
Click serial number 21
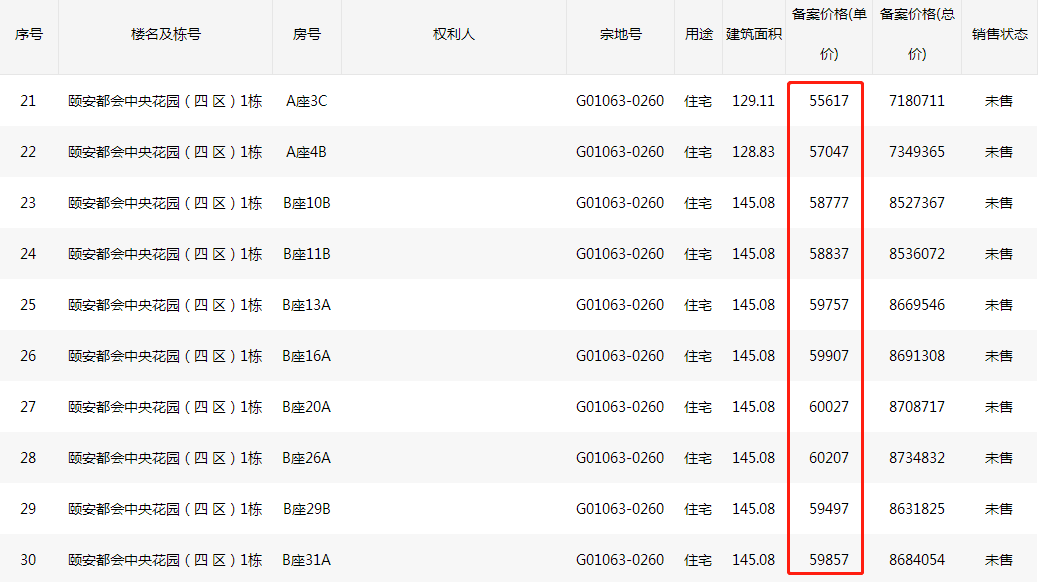point(28,101)
